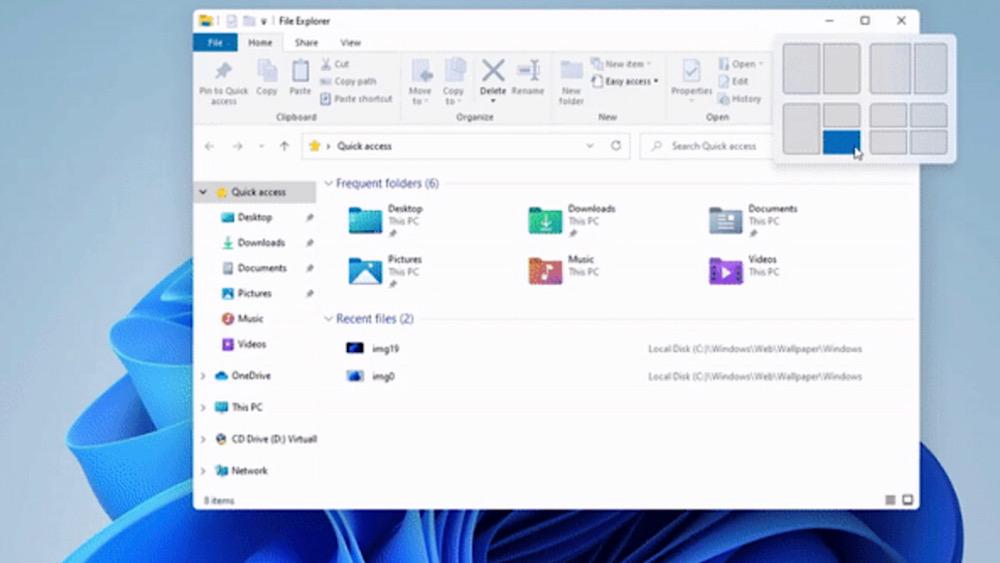Click the Paste shortcut button
Screen dimensions: 1000x563
pos(357,99)
